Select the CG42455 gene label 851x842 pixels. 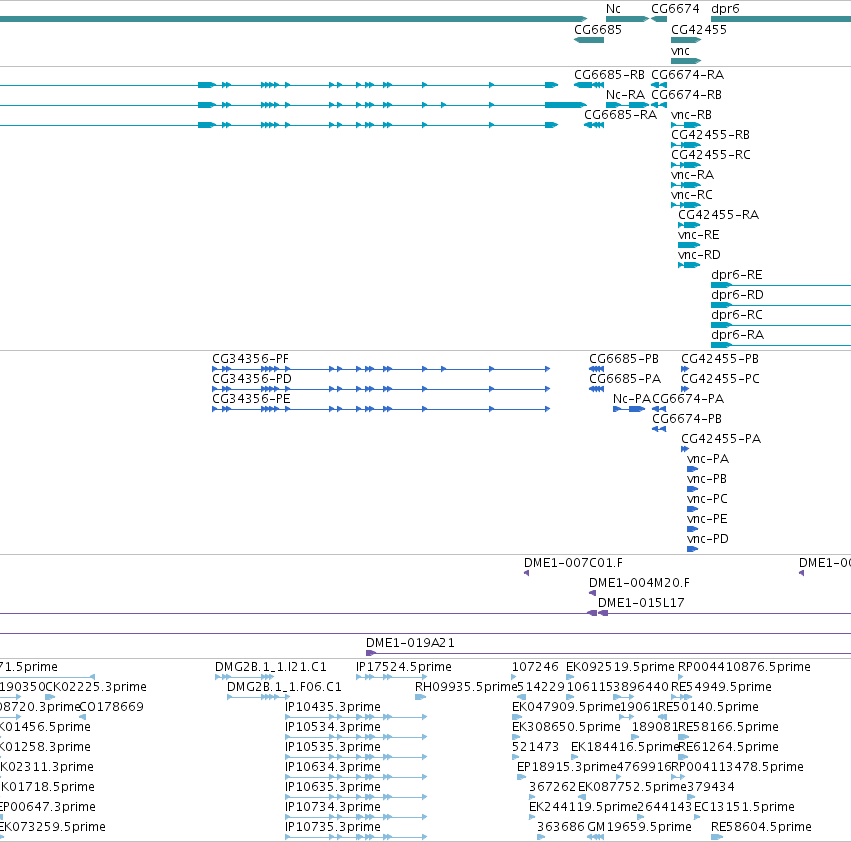698,30
